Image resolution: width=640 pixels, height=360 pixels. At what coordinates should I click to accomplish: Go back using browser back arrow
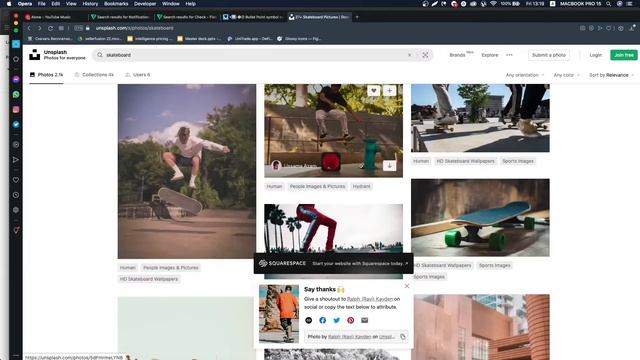tap(29, 28)
